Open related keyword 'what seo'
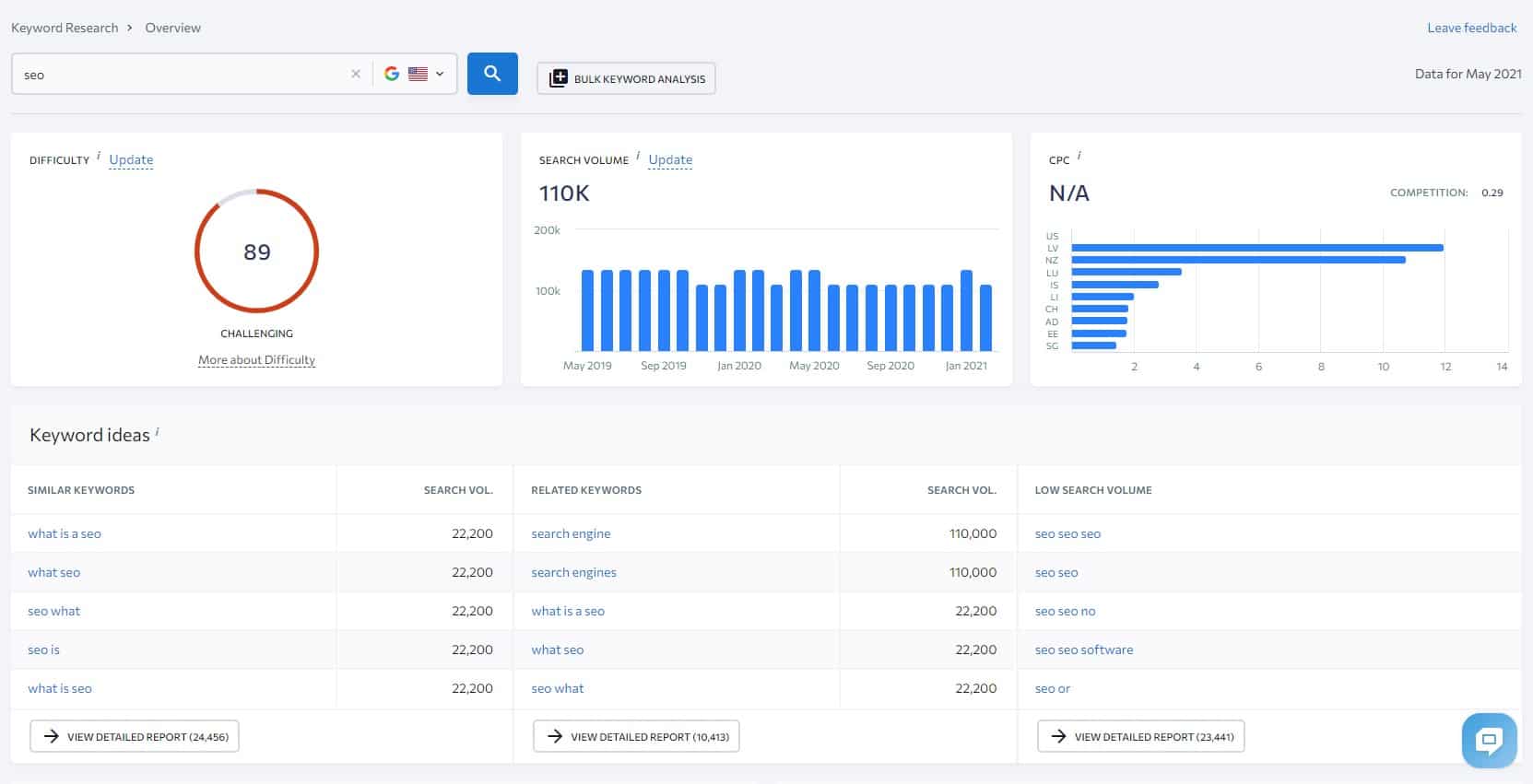 (557, 649)
